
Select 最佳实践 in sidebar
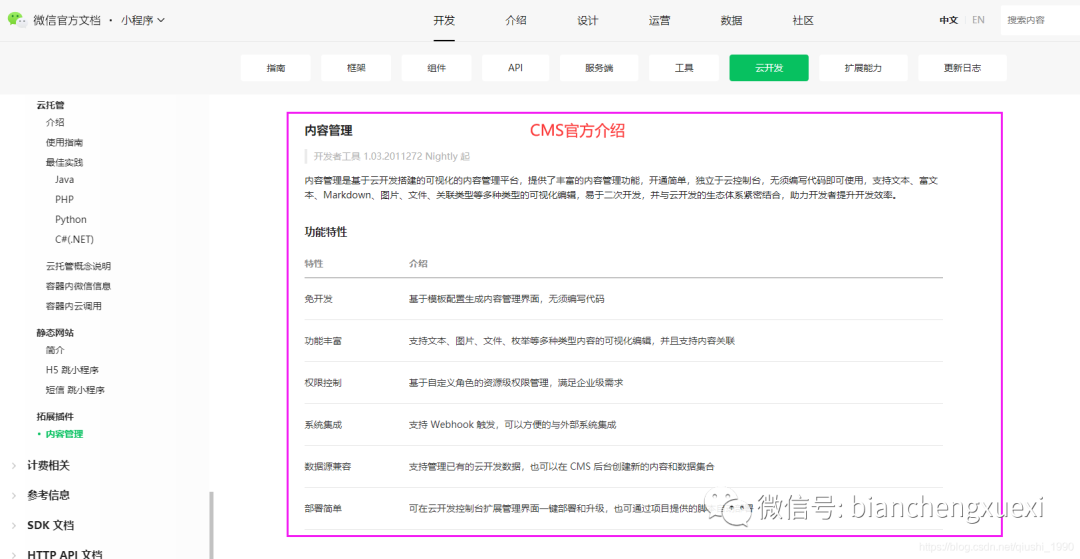click(x=65, y=162)
